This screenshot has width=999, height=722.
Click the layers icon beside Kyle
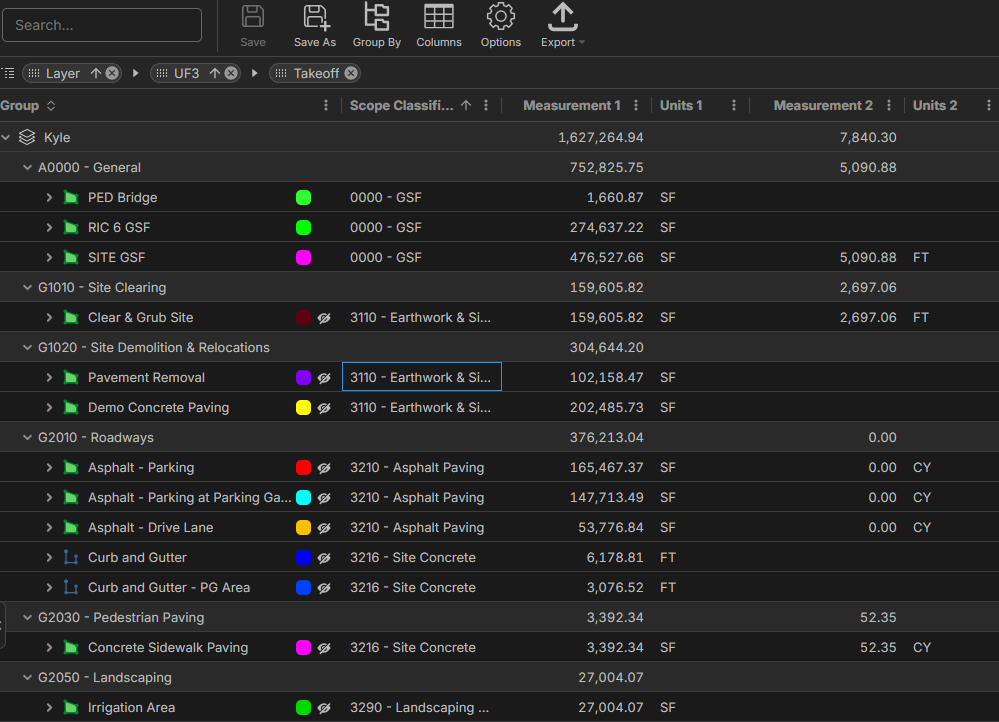point(27,137)
